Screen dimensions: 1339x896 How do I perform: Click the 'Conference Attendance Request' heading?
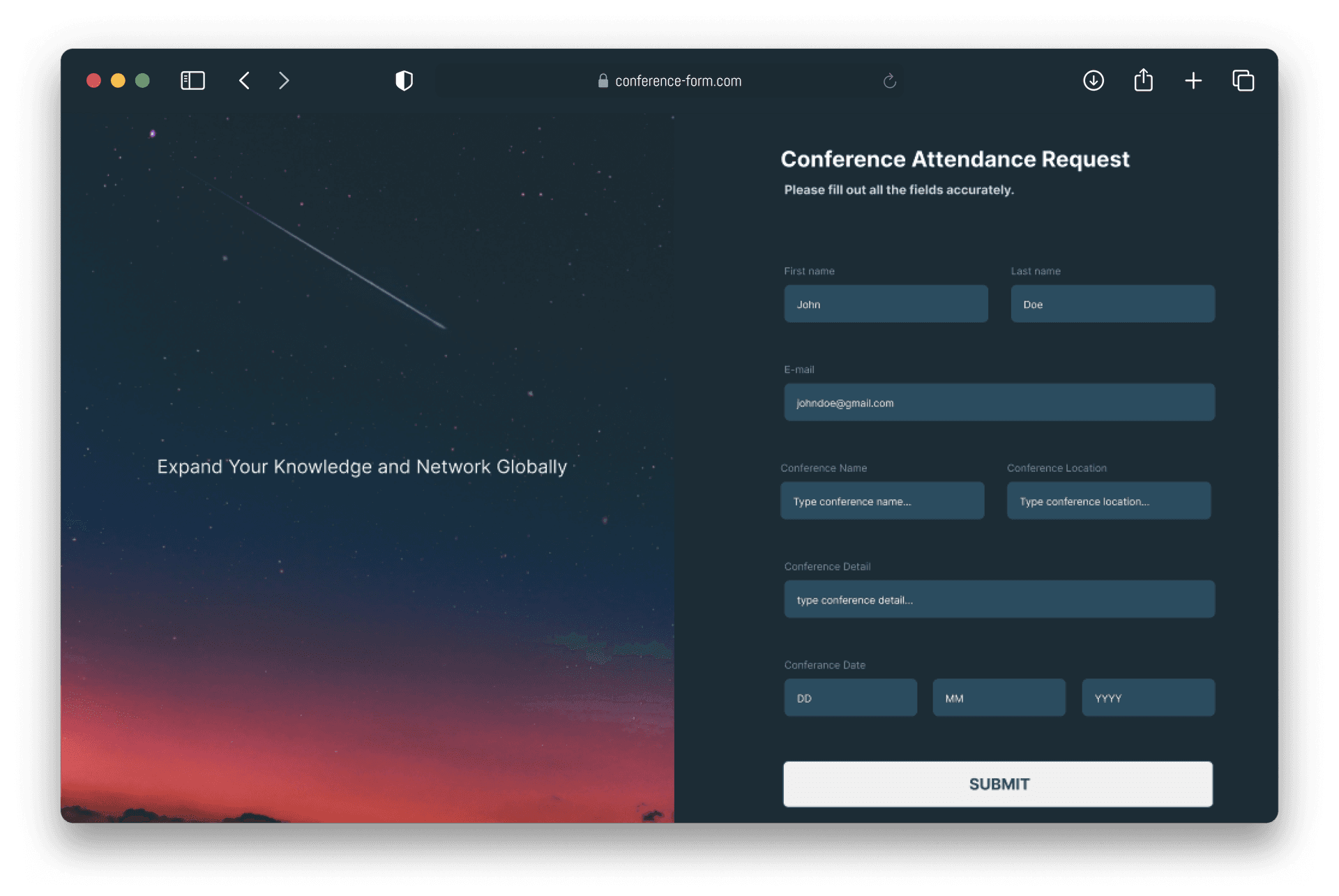(x=955, y=160)
